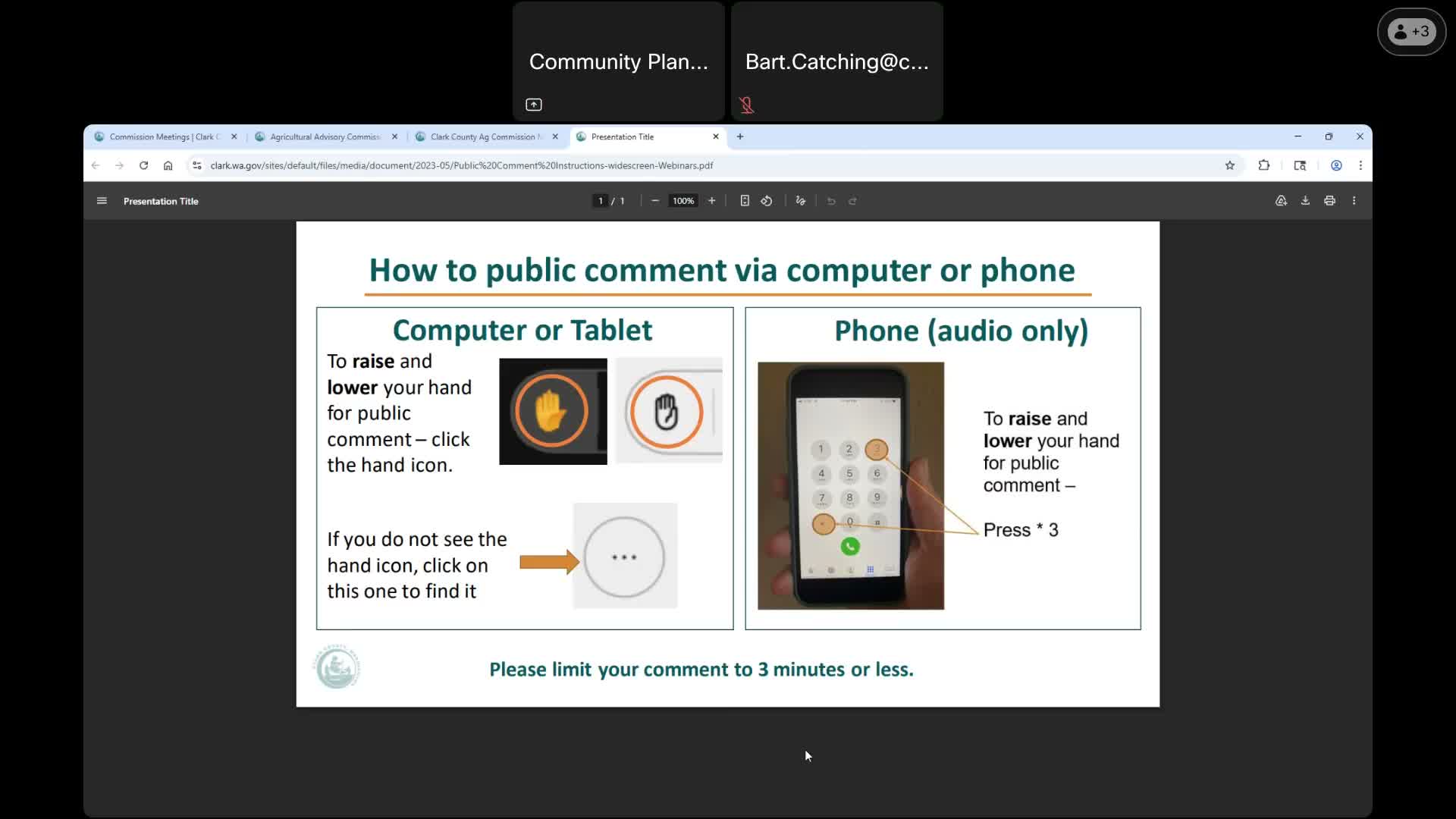The image size is (1456, 819).
Task: Bookmark this page with star icon
Action: [x=1229, y=165]
